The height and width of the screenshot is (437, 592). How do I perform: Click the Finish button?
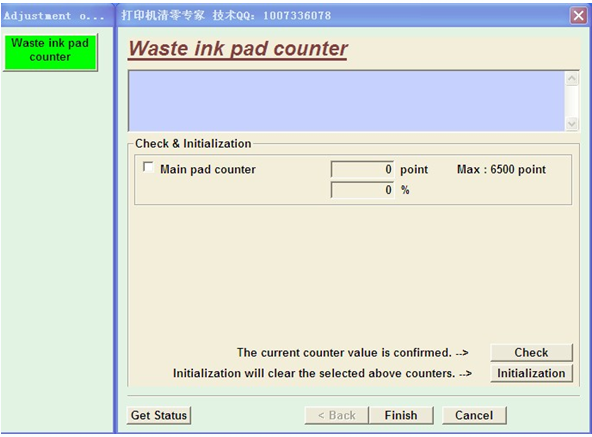pos(401,415)
